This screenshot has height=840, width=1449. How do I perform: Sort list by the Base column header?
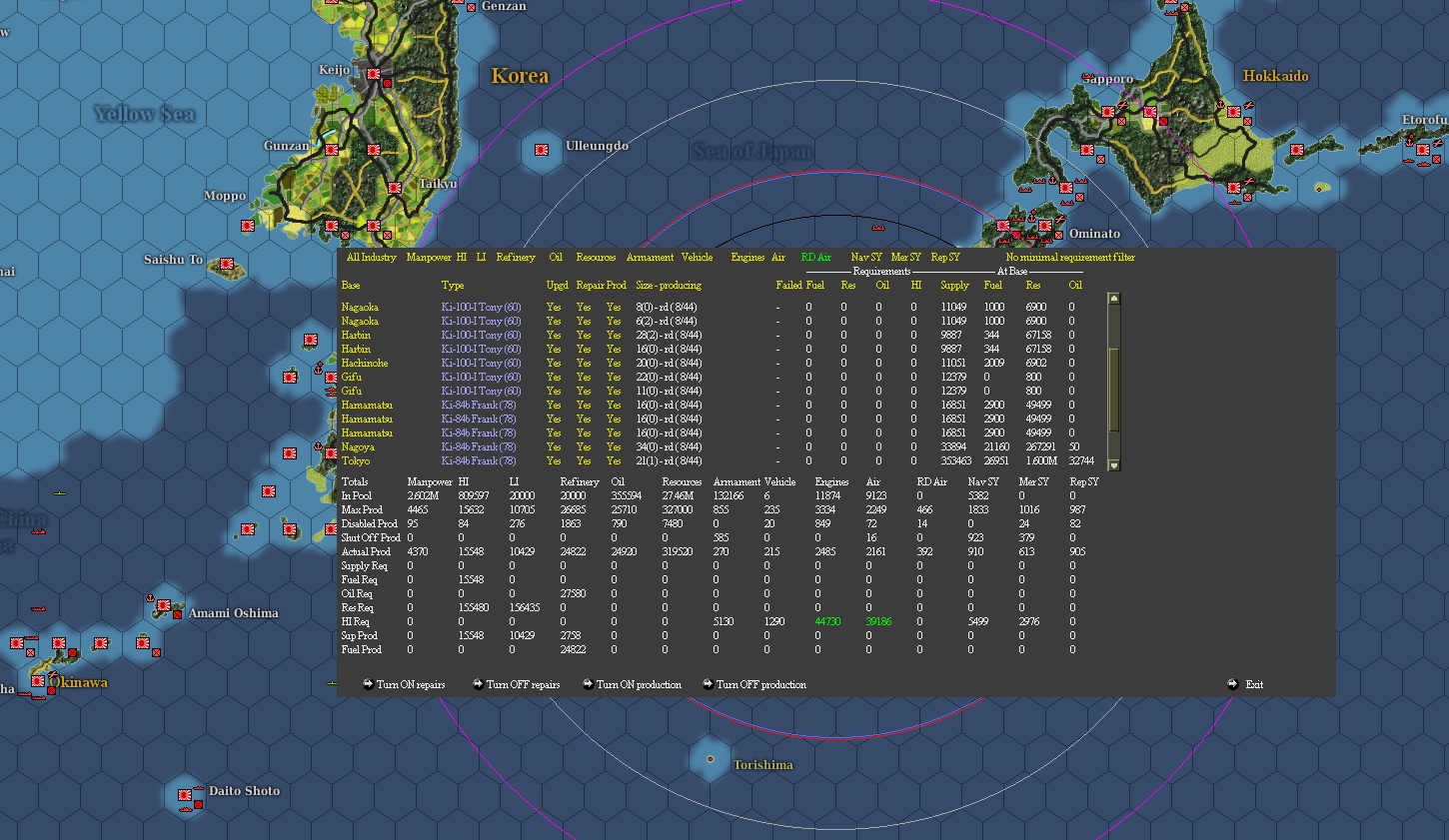351,286
